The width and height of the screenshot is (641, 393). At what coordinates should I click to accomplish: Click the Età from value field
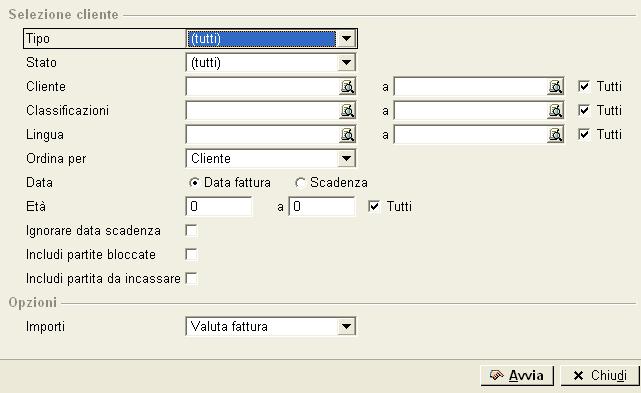click(x=219, y=207)
